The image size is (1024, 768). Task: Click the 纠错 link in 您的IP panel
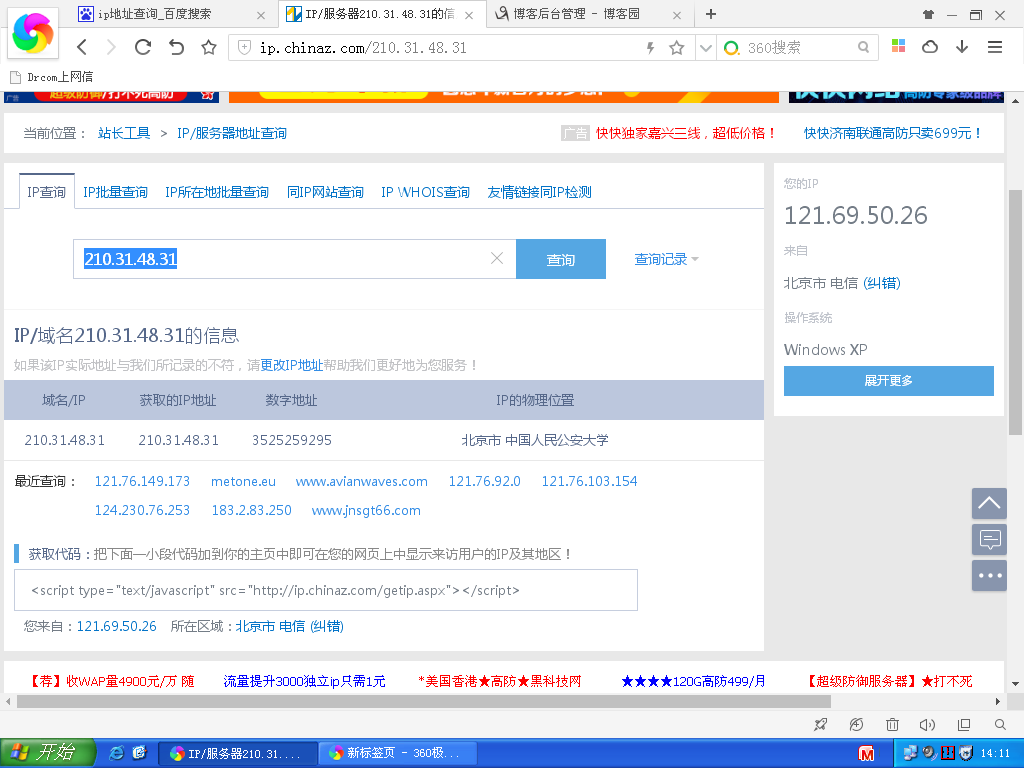pyautogui.click(x=882, y=283)
